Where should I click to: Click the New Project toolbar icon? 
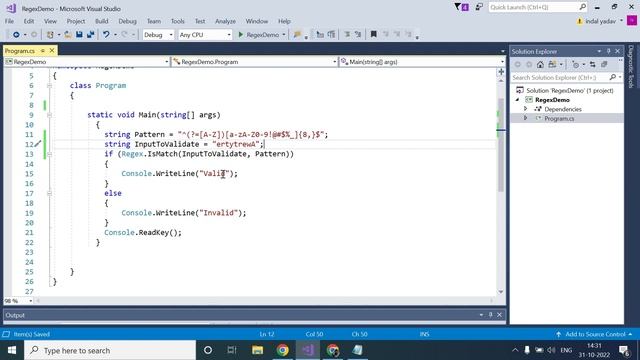click(50, 35)
